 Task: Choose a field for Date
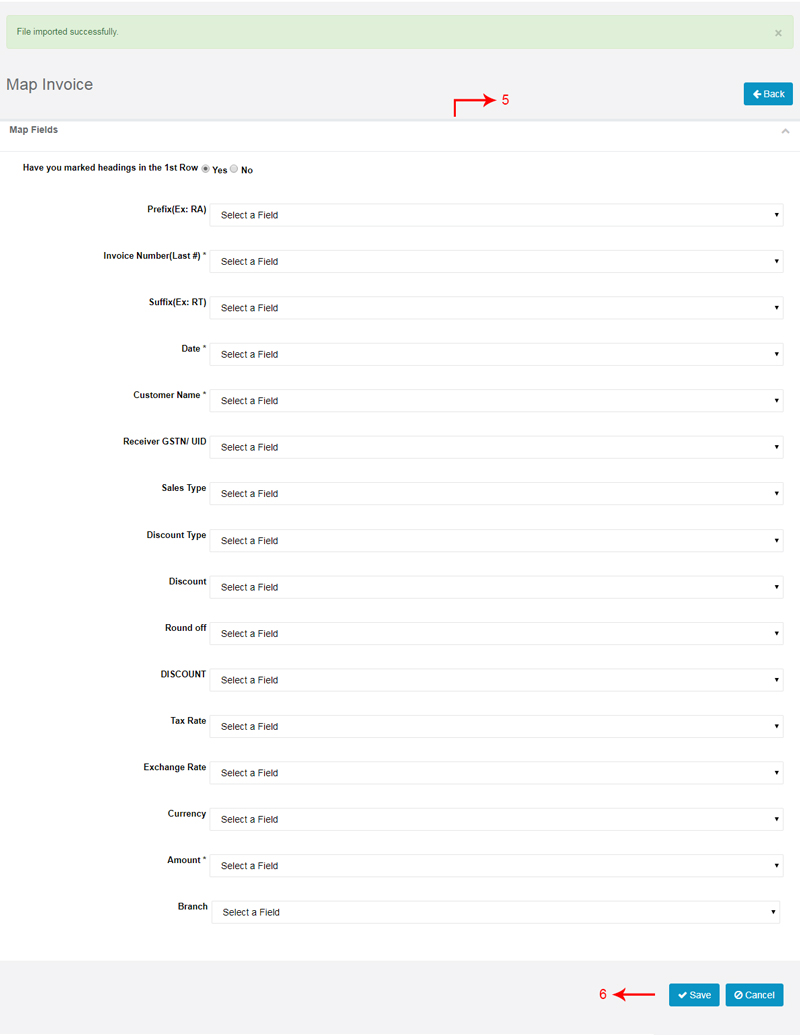coord(496,354)
